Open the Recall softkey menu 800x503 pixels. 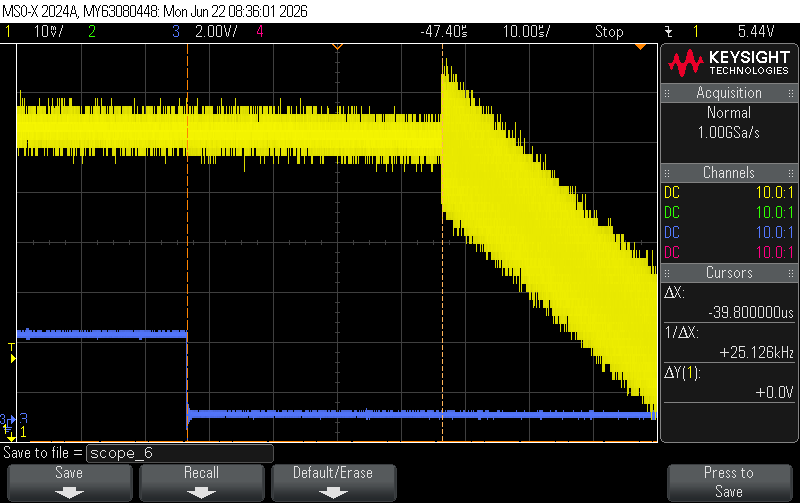pos(202,482)
